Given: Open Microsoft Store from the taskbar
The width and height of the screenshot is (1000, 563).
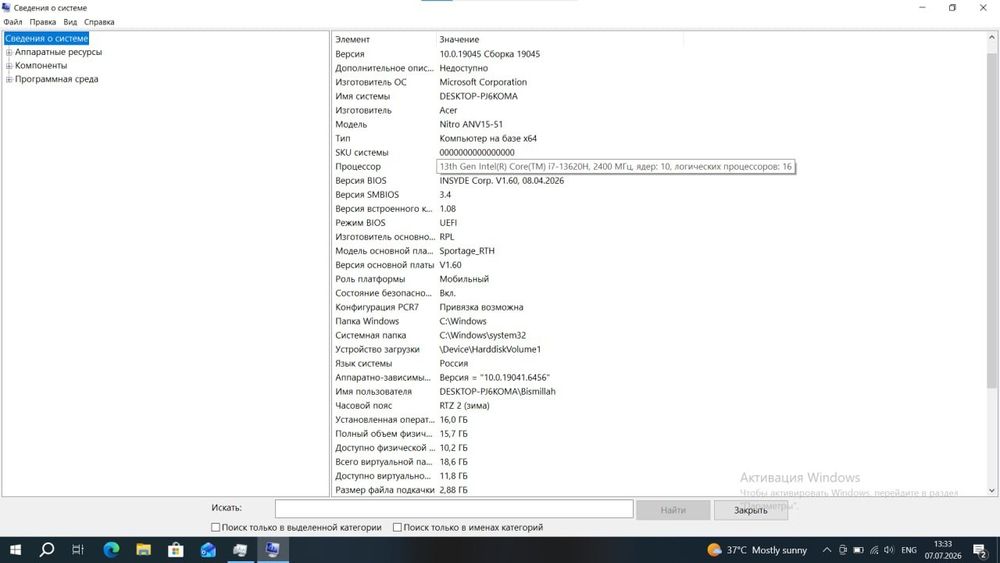Looking at the screenshot, I should 175,550.
